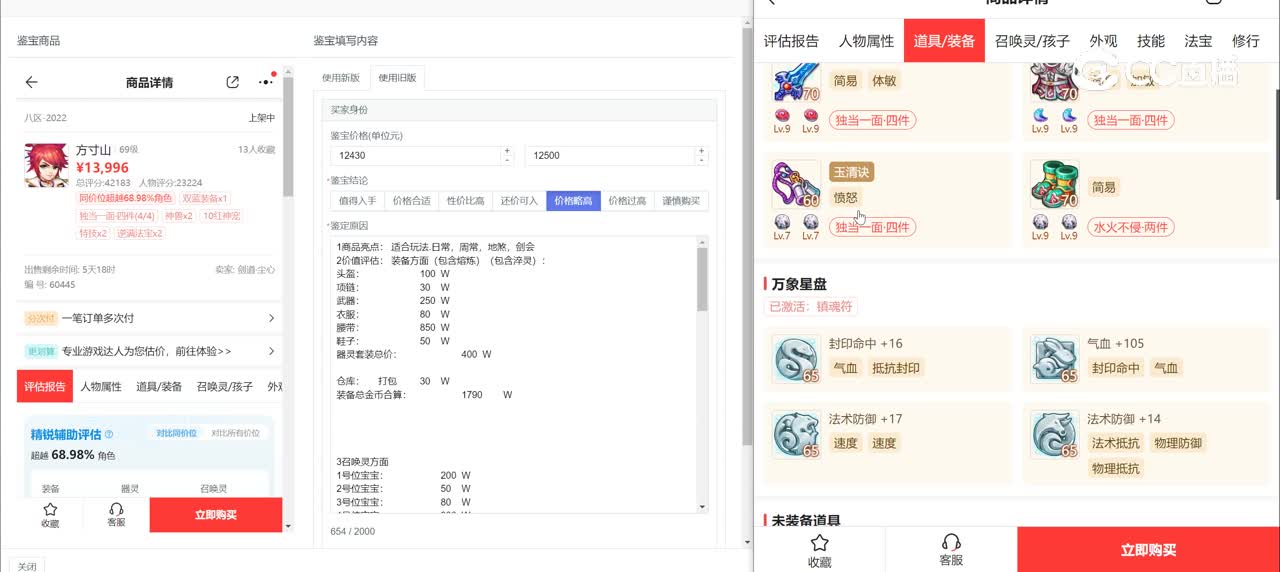
Task: Click inside the 鉴定原因 text area
Action: coord(514,375)
